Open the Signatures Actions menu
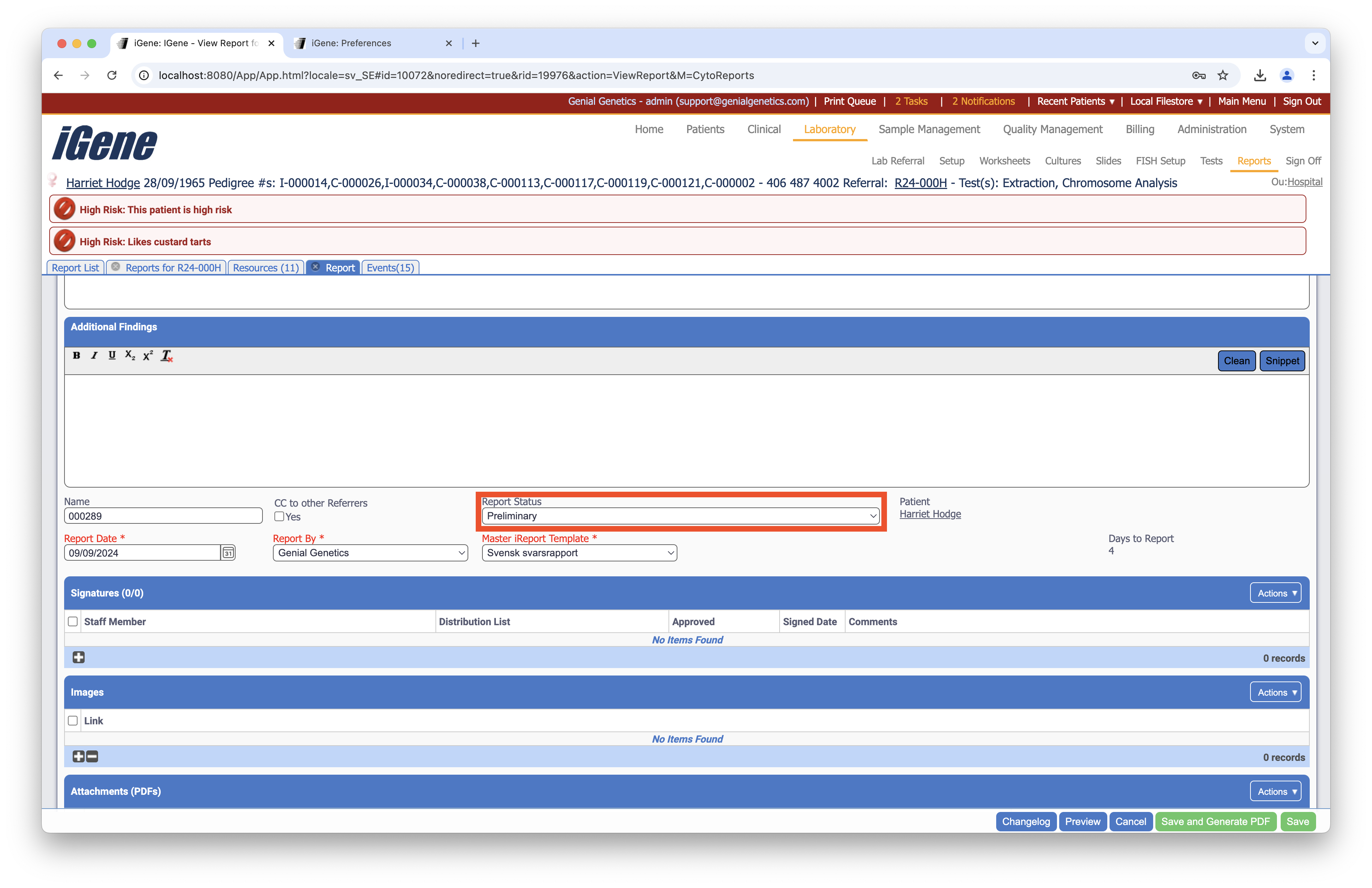 1275,593
